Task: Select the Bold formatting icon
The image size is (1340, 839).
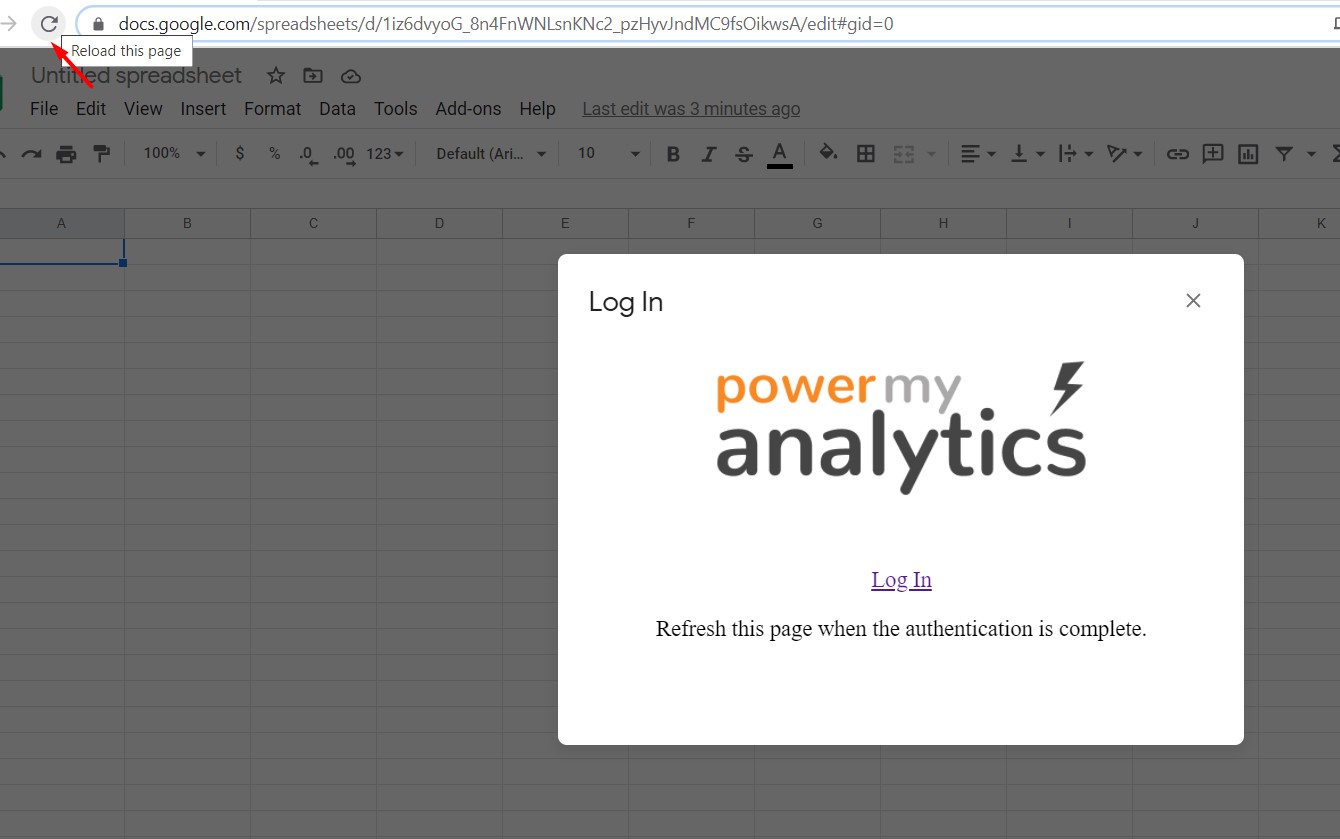Action: (x=672, y=153)
